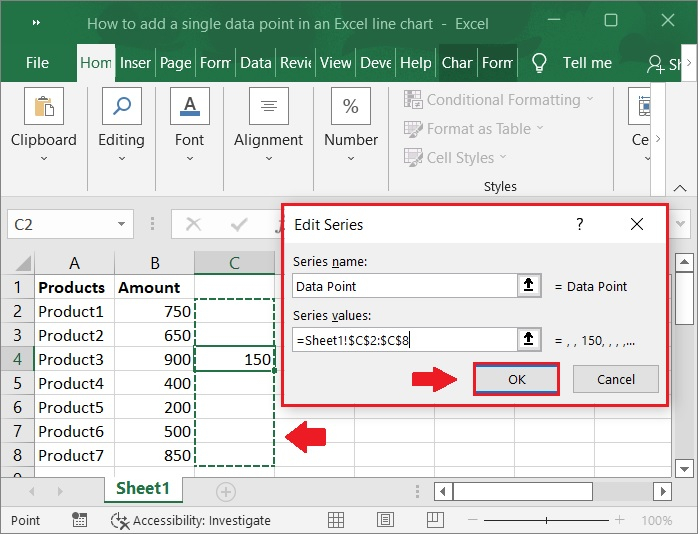Cancel formula entry with X icon
Viewport: 700px width, 534px height.
(x=193, y=224)
